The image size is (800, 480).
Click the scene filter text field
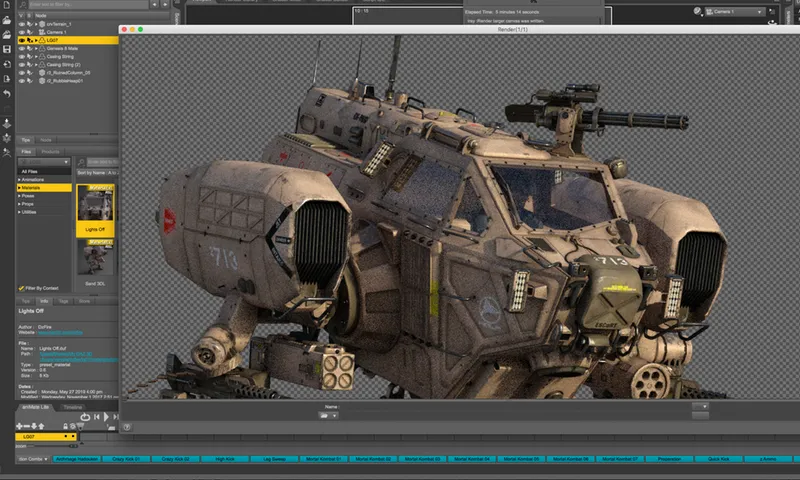(x=88, y=5)
